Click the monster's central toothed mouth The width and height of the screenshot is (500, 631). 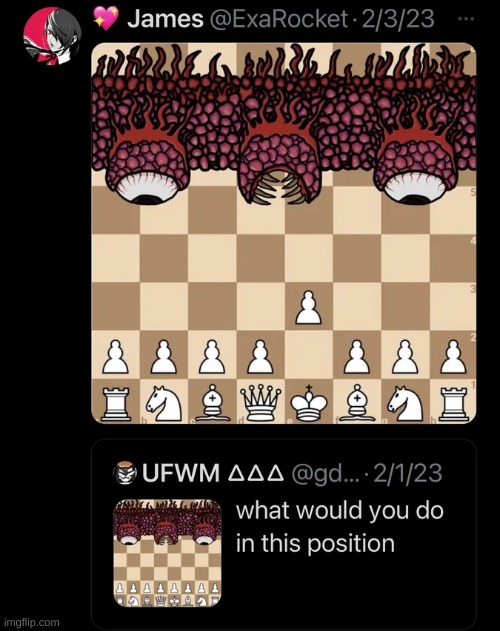280,185
